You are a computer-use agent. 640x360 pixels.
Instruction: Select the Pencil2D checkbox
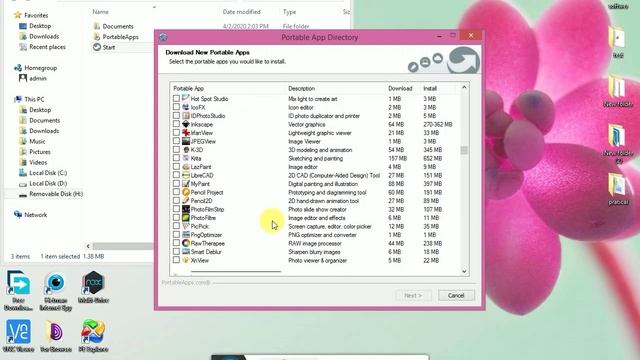point(176,200)
